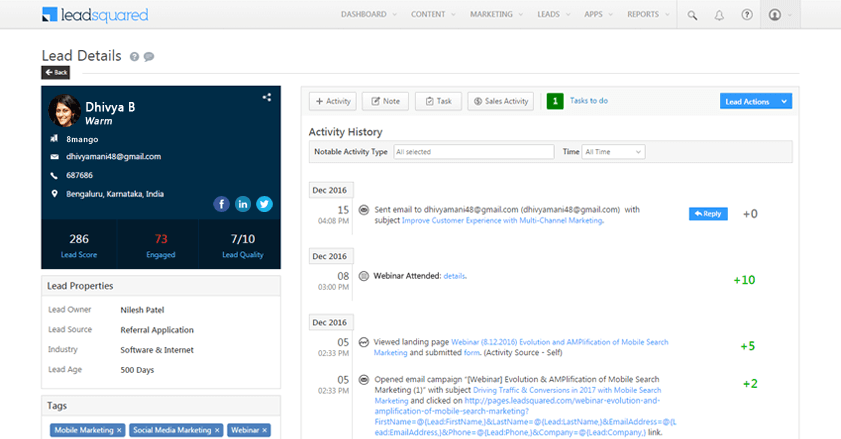
Task: Click the 286 Lead Score value
Action: point(79,239)
